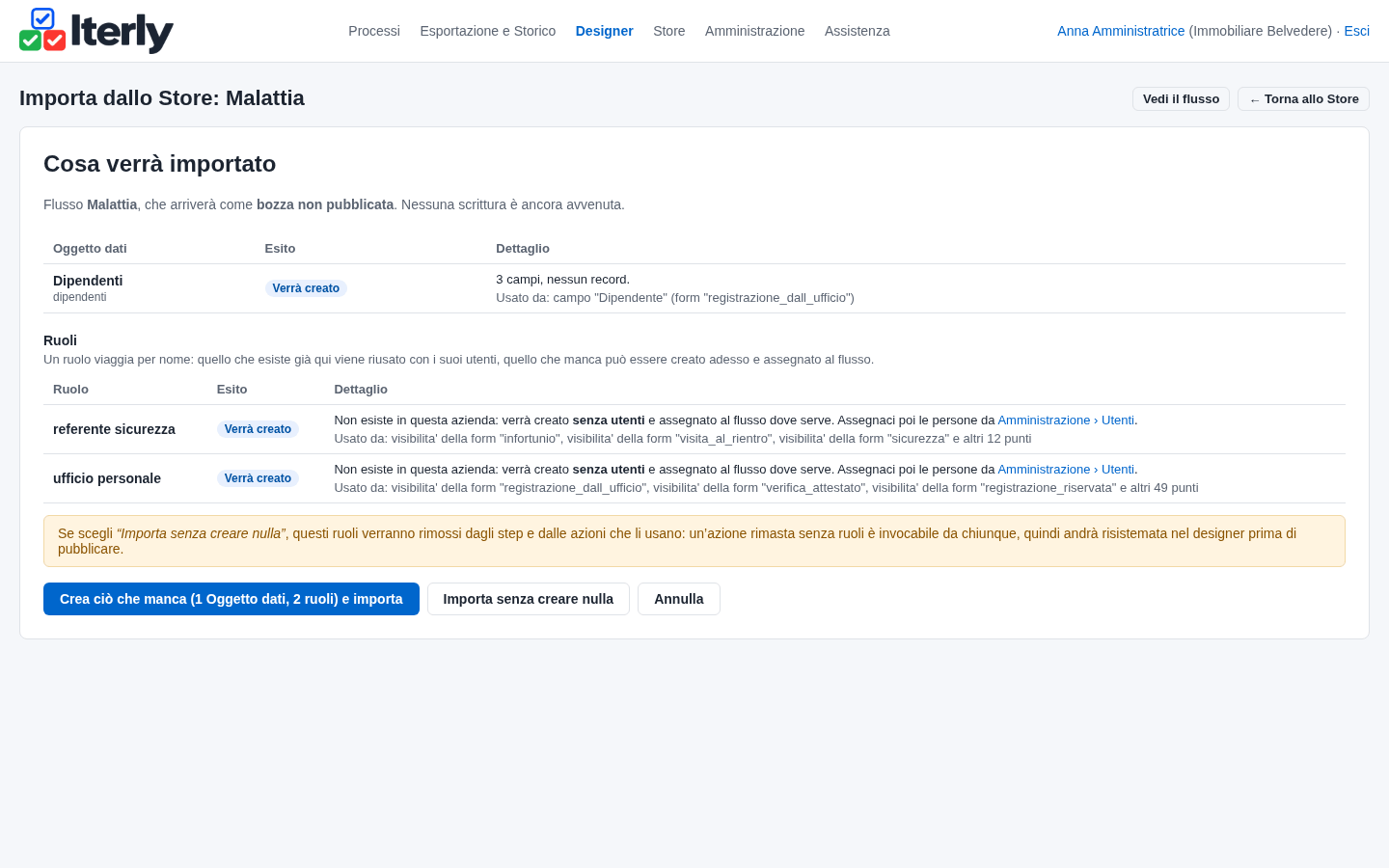Select the ufficio personale role name
The image size is (1389, 868).
[x=107, y=478]
